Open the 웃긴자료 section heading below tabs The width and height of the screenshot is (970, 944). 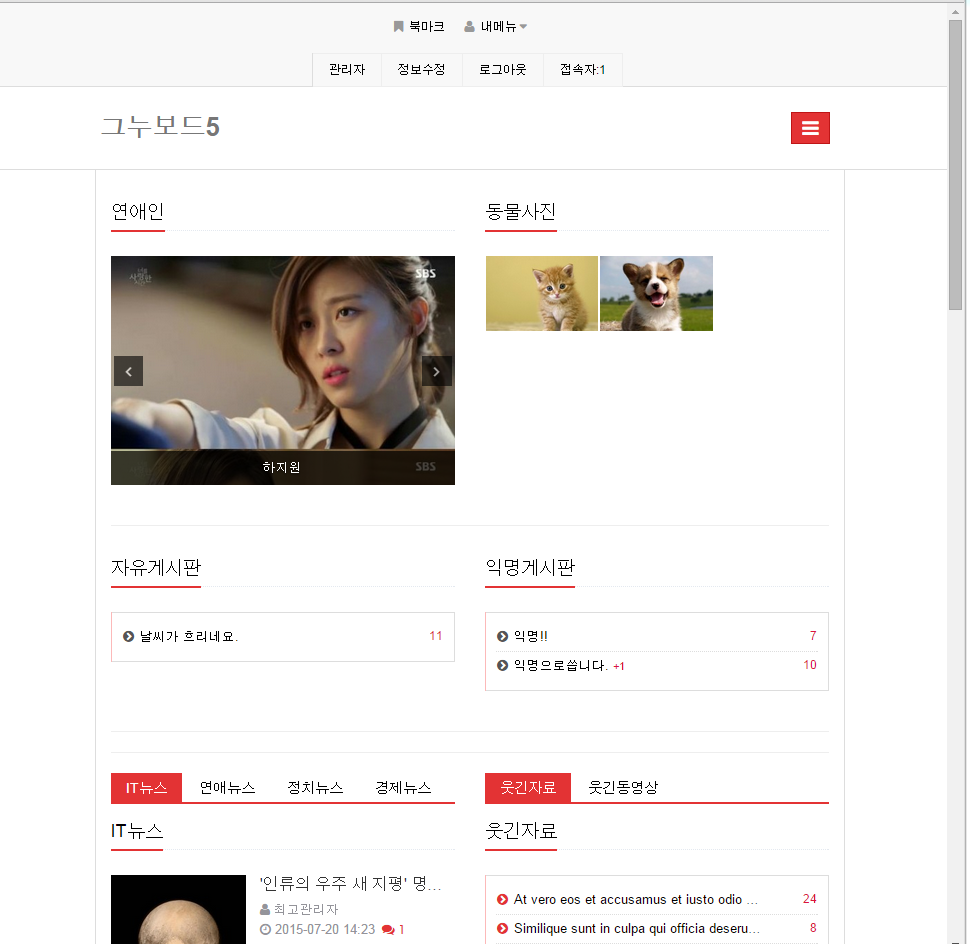click(x=521, y=831)
